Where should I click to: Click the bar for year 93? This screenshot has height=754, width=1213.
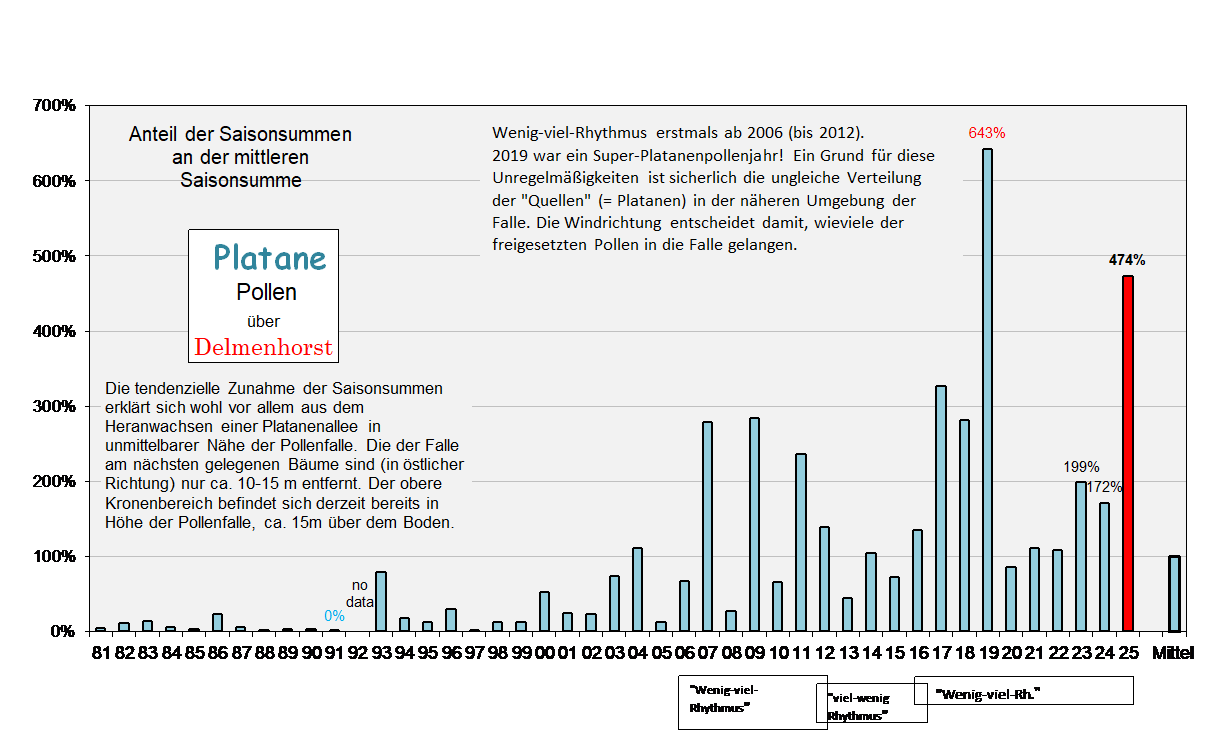coord(380,601)
